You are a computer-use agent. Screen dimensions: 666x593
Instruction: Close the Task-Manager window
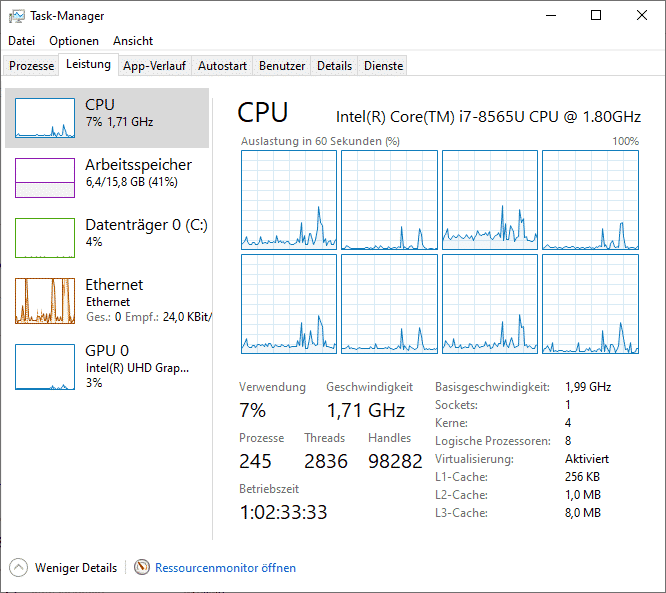pos(642,16)
